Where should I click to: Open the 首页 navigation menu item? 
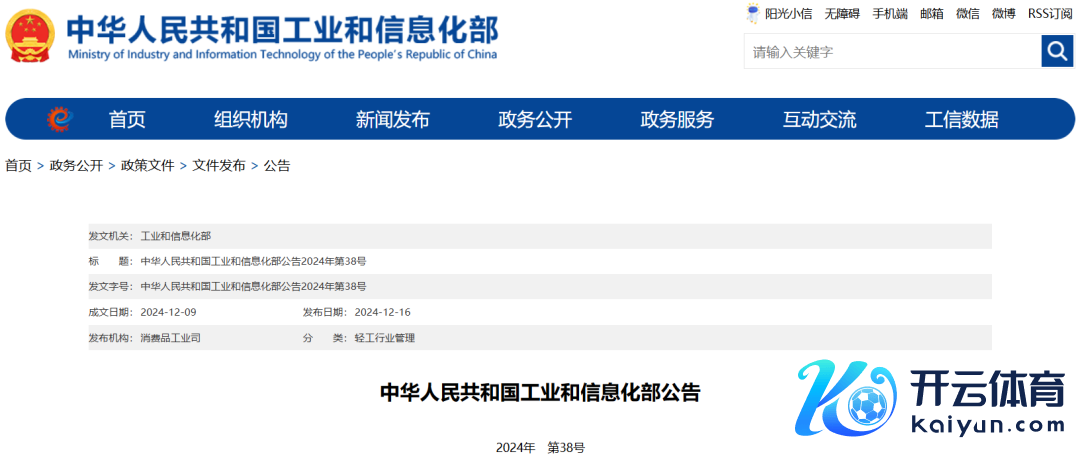pos(127,120)
